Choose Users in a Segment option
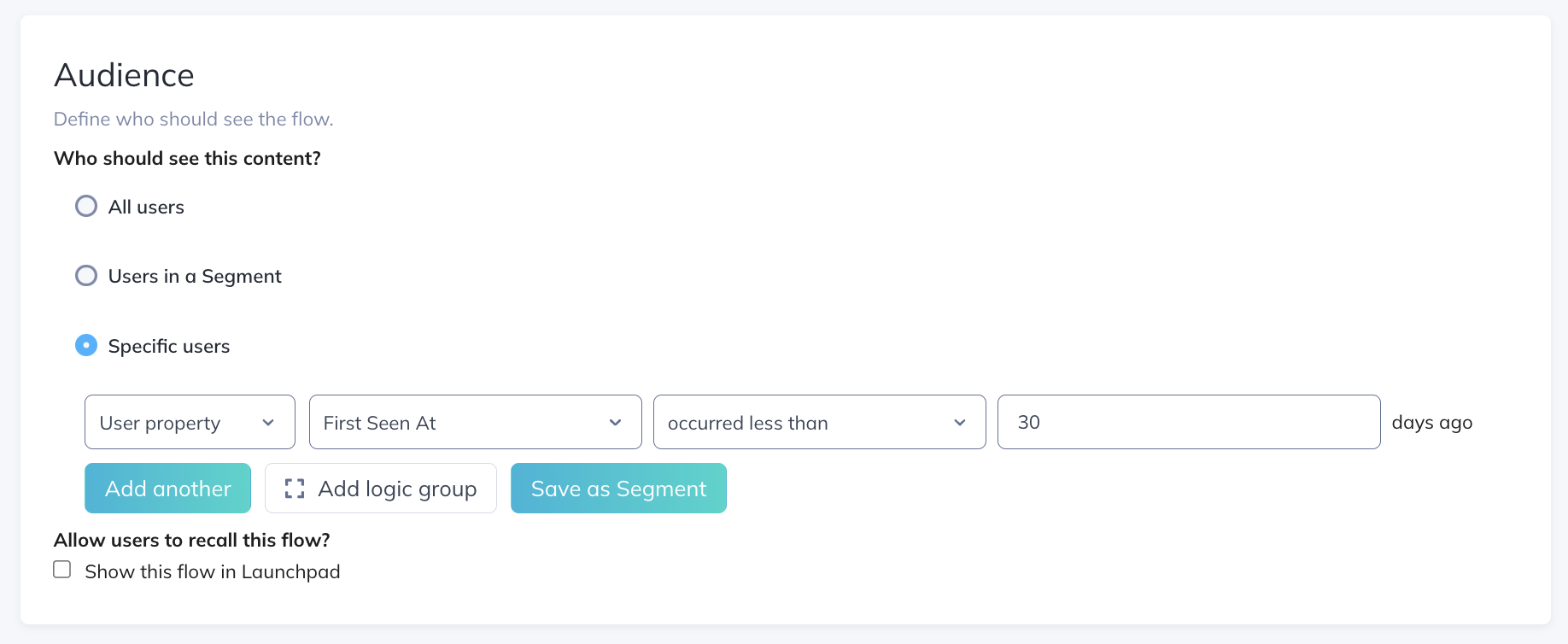 [x=85, y=275]
